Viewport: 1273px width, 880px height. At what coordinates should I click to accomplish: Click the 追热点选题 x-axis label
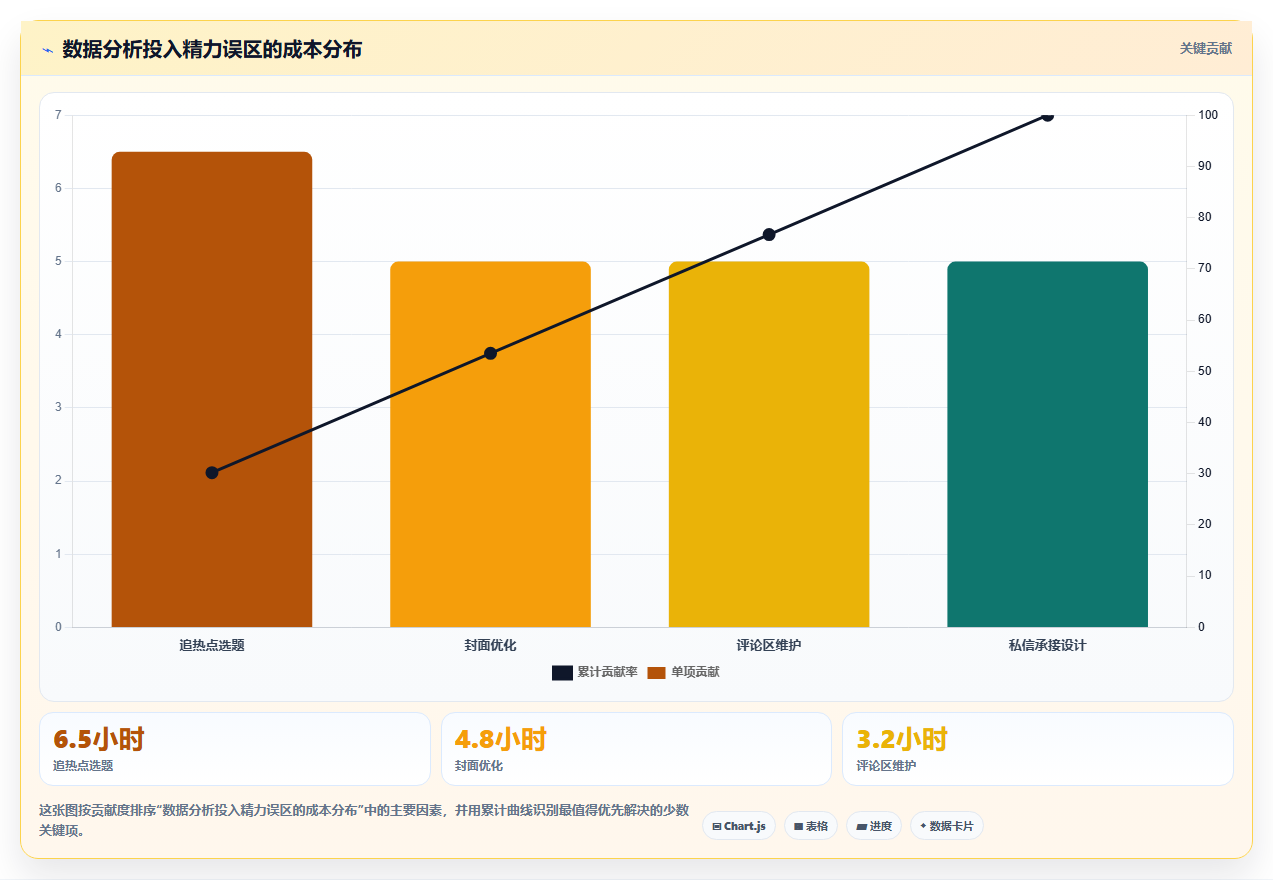pos(212,645)
